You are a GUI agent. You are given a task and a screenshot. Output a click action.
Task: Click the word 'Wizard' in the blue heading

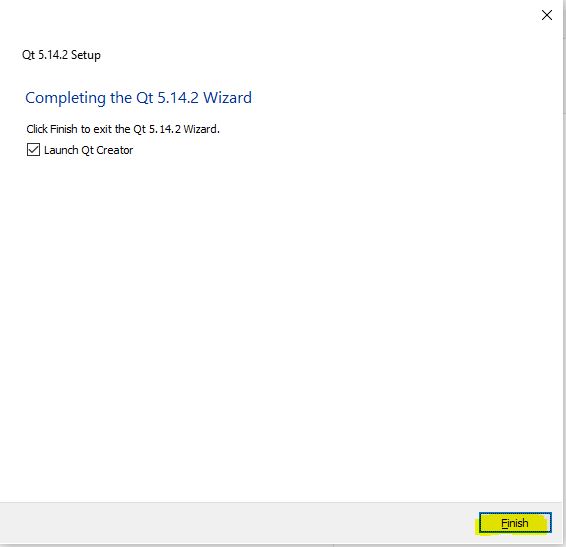(228, 97)
